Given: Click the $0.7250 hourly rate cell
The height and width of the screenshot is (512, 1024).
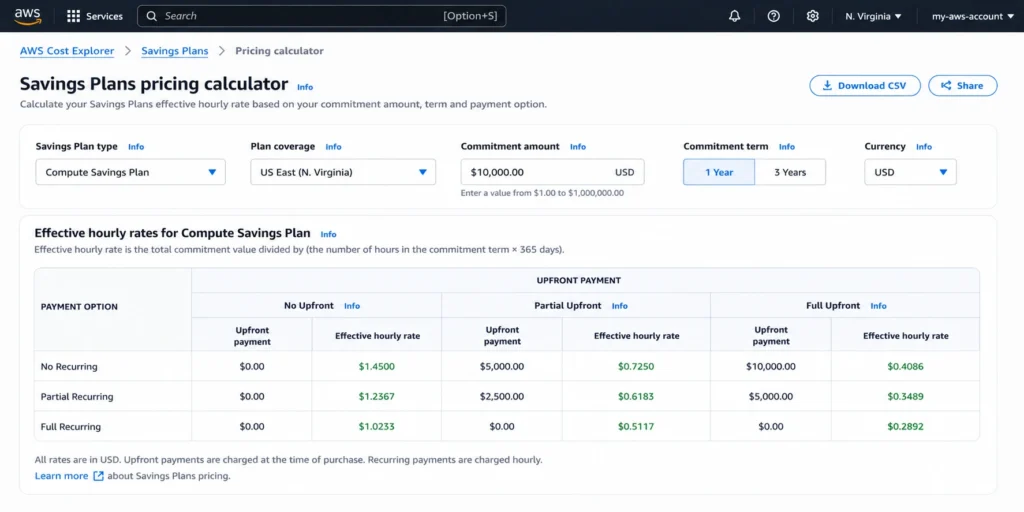Looking at the screenshot, I should click(x=636, y=367).
